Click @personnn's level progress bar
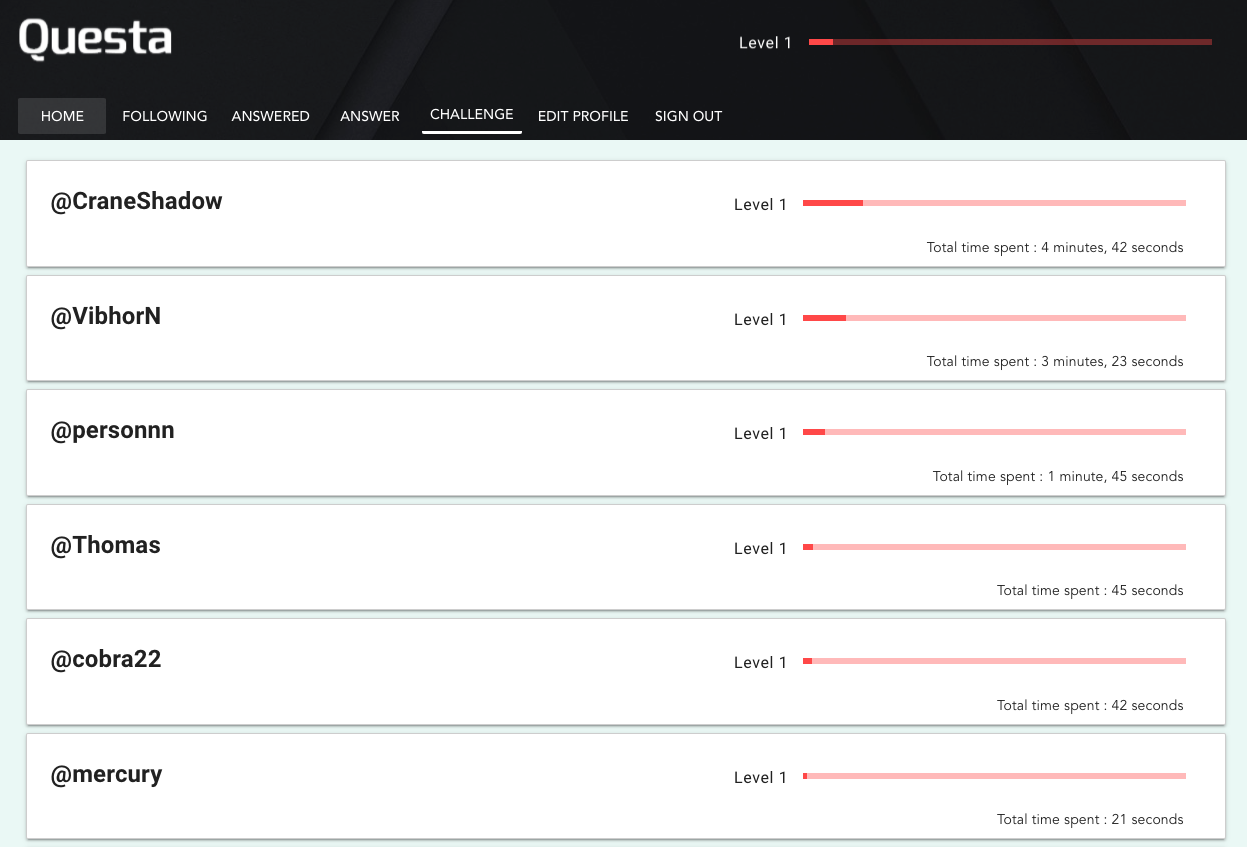The height and width of the screenshot is (847, 1247). click(994, 432)
